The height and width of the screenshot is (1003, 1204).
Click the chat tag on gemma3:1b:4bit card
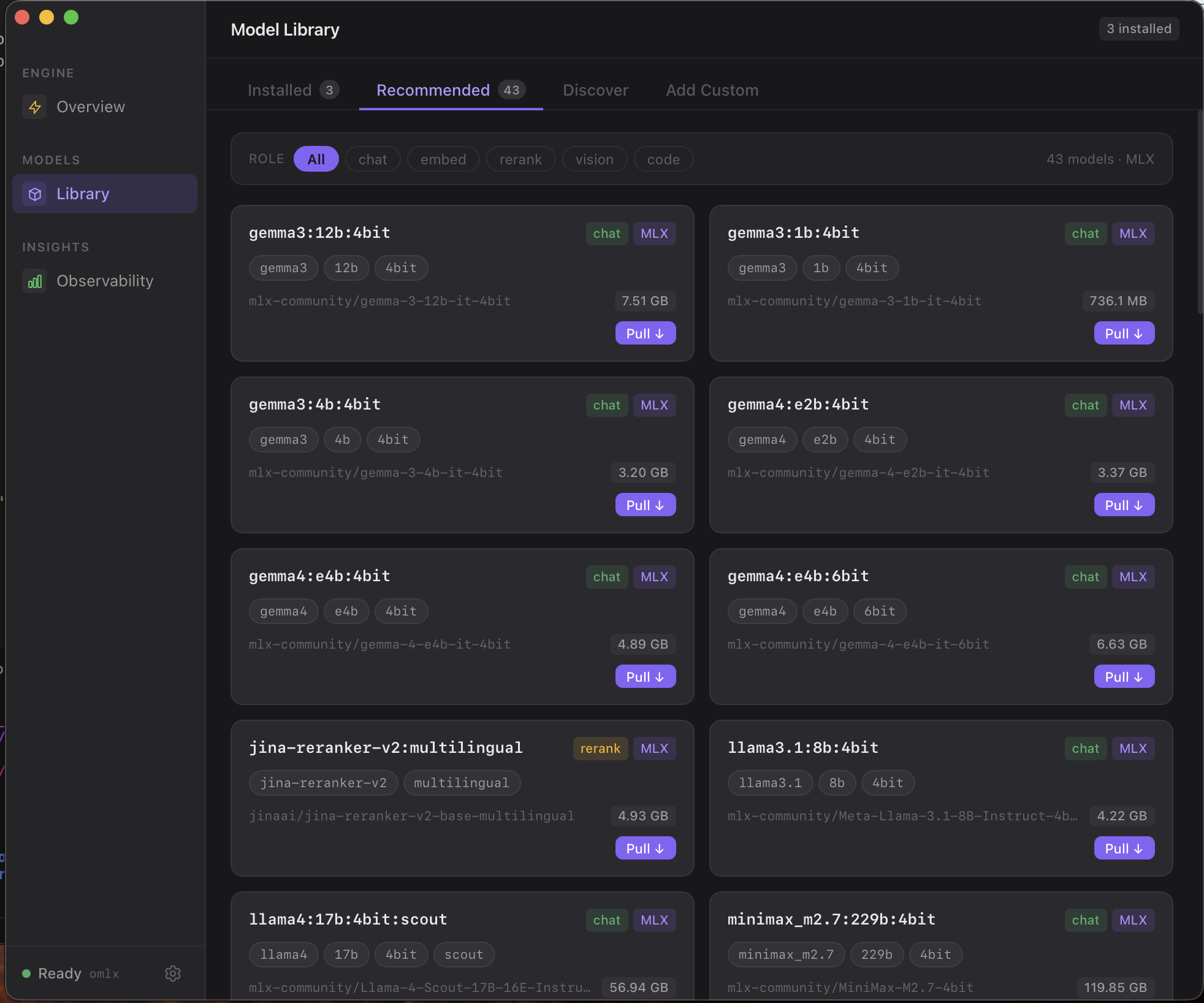1086,234
